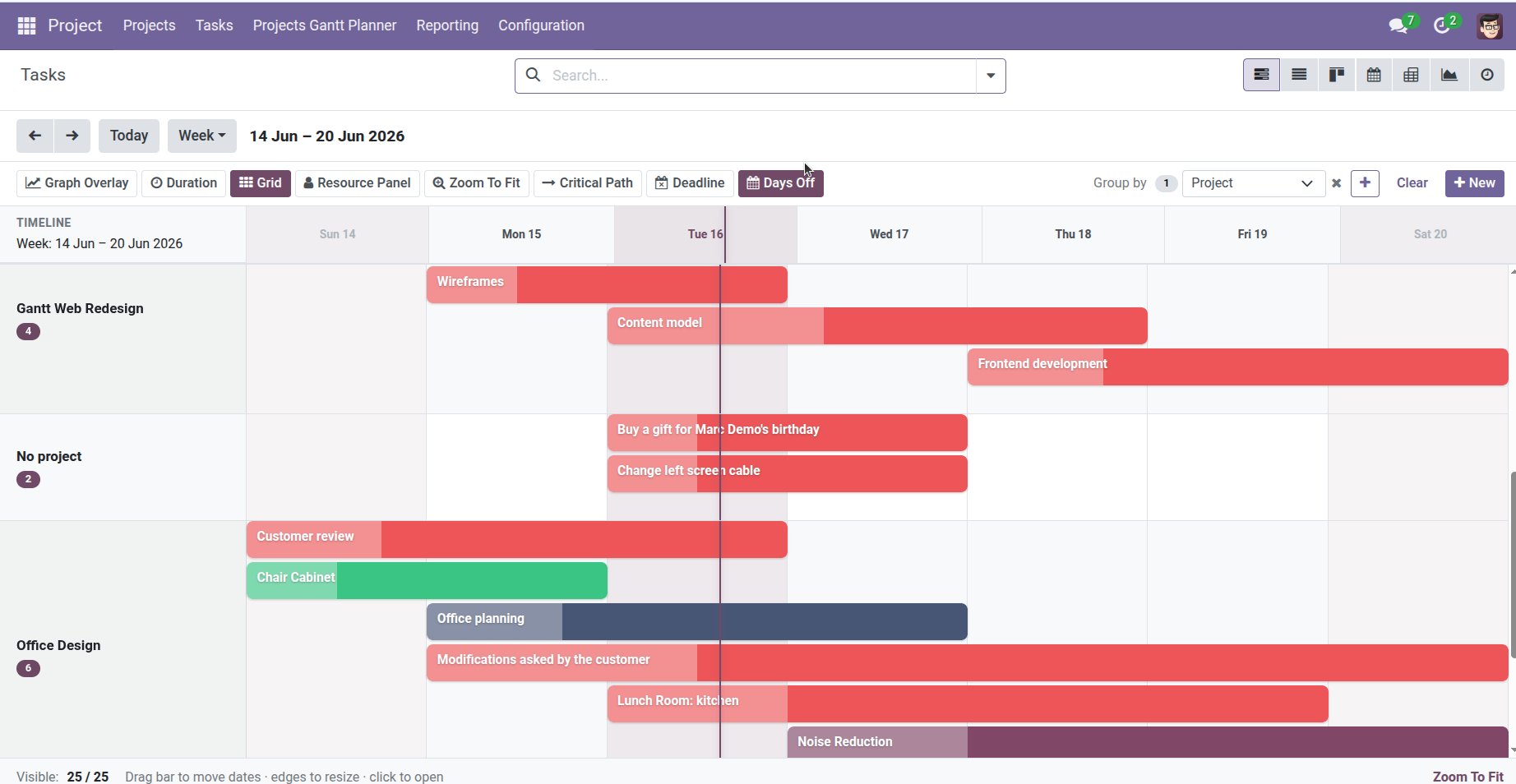Open the Reporting menu
Image resolution: width=1516 pixels, height=784 pixels.
tap(447, 25)
